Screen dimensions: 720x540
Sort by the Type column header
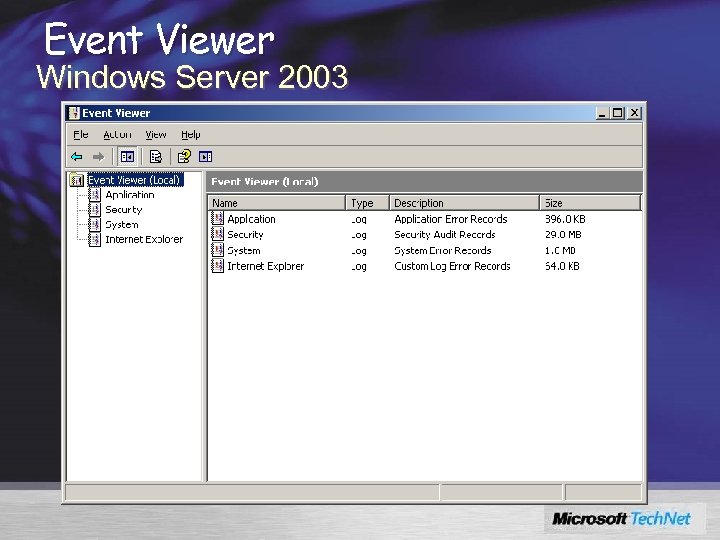pos(368,203)
